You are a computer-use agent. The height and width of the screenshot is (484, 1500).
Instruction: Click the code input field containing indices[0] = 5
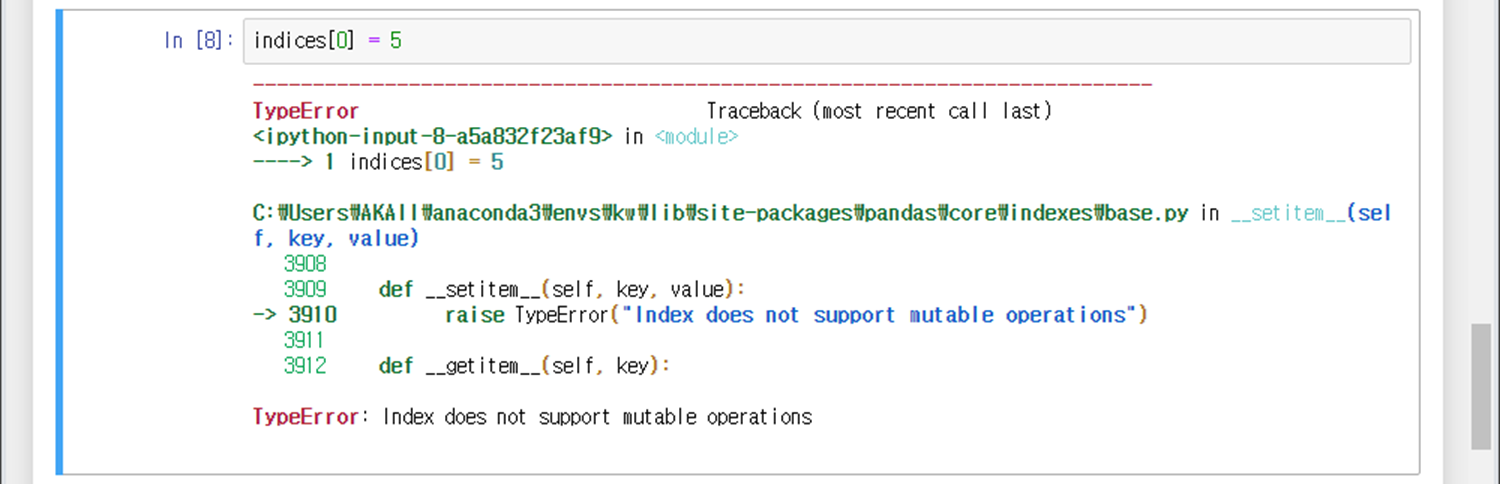point(826,41)
